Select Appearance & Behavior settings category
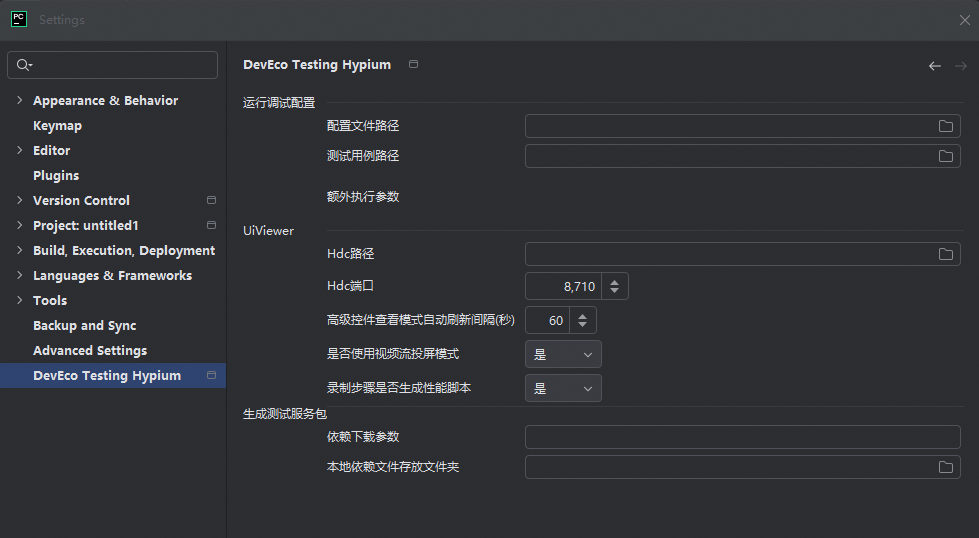 click(x=106, y=100)
